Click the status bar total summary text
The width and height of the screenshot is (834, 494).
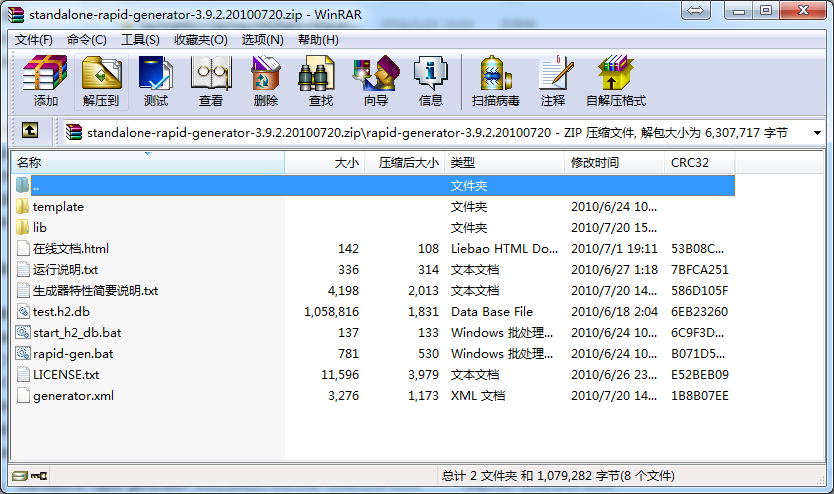pos(558,475)
